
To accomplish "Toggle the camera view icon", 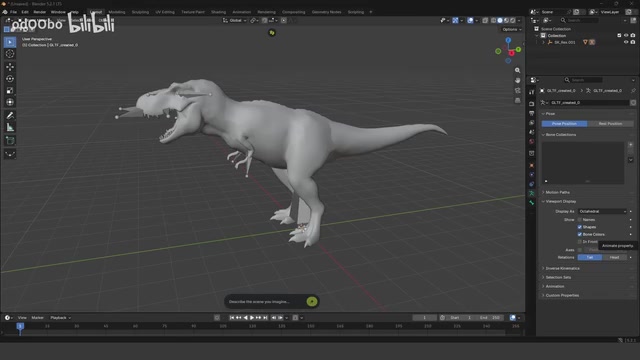I will [x=518, y=90].
